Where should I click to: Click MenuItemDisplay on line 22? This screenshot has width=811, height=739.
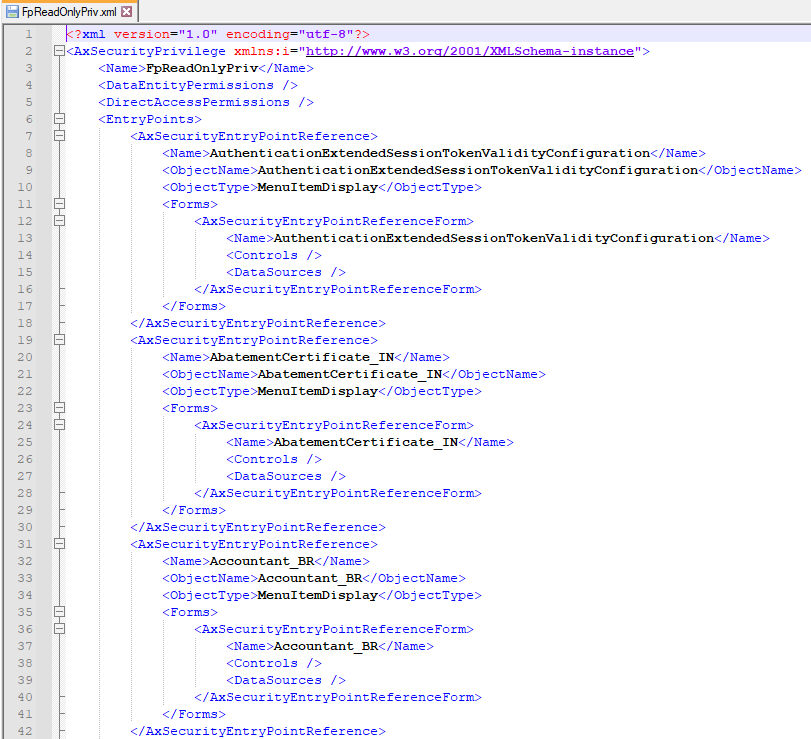coord(318,391)
